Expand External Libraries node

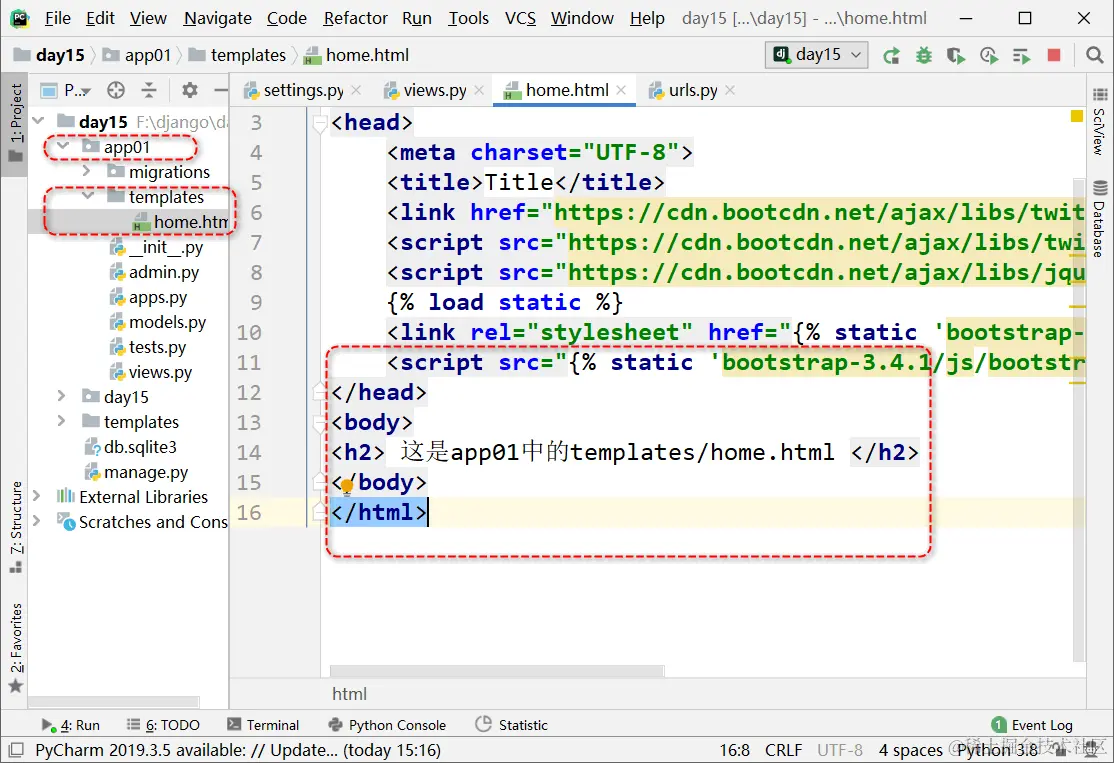(37, 496)
